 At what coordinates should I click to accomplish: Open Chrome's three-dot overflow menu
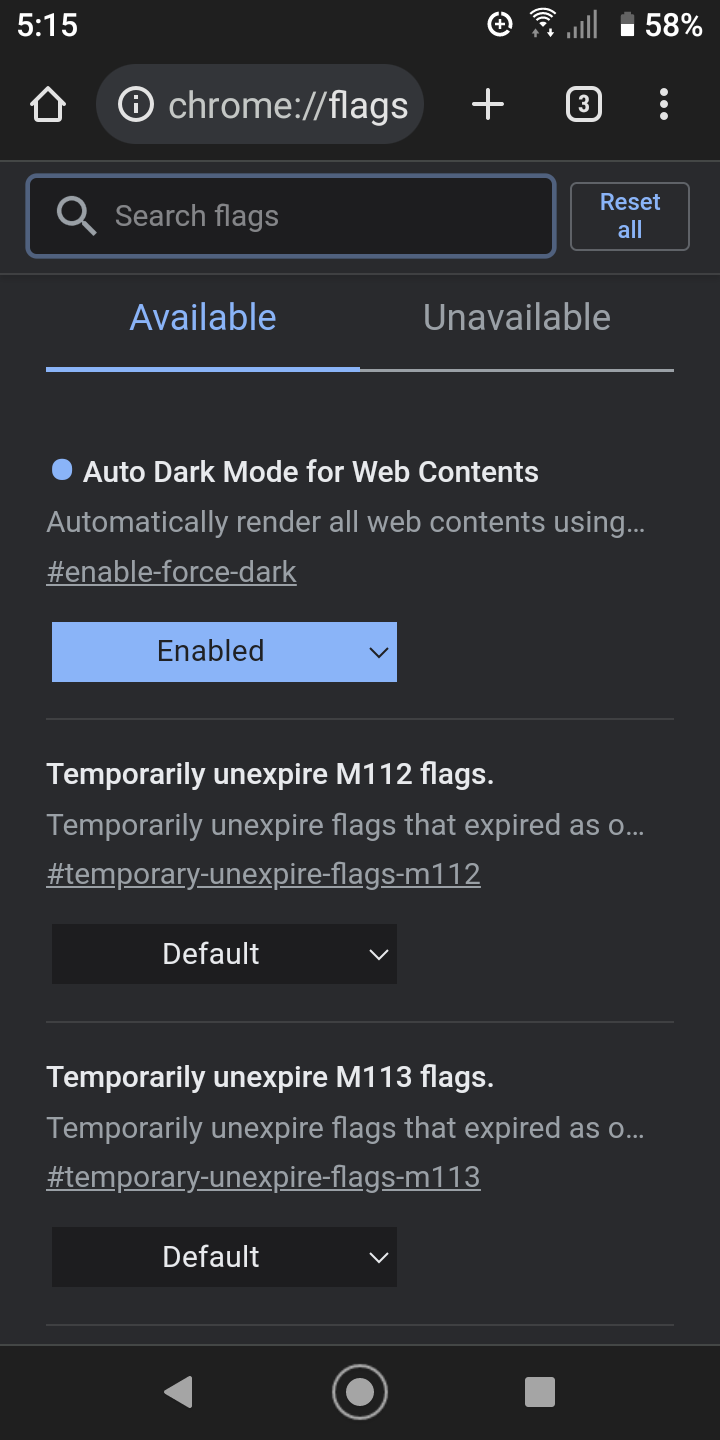click(664, 104)
